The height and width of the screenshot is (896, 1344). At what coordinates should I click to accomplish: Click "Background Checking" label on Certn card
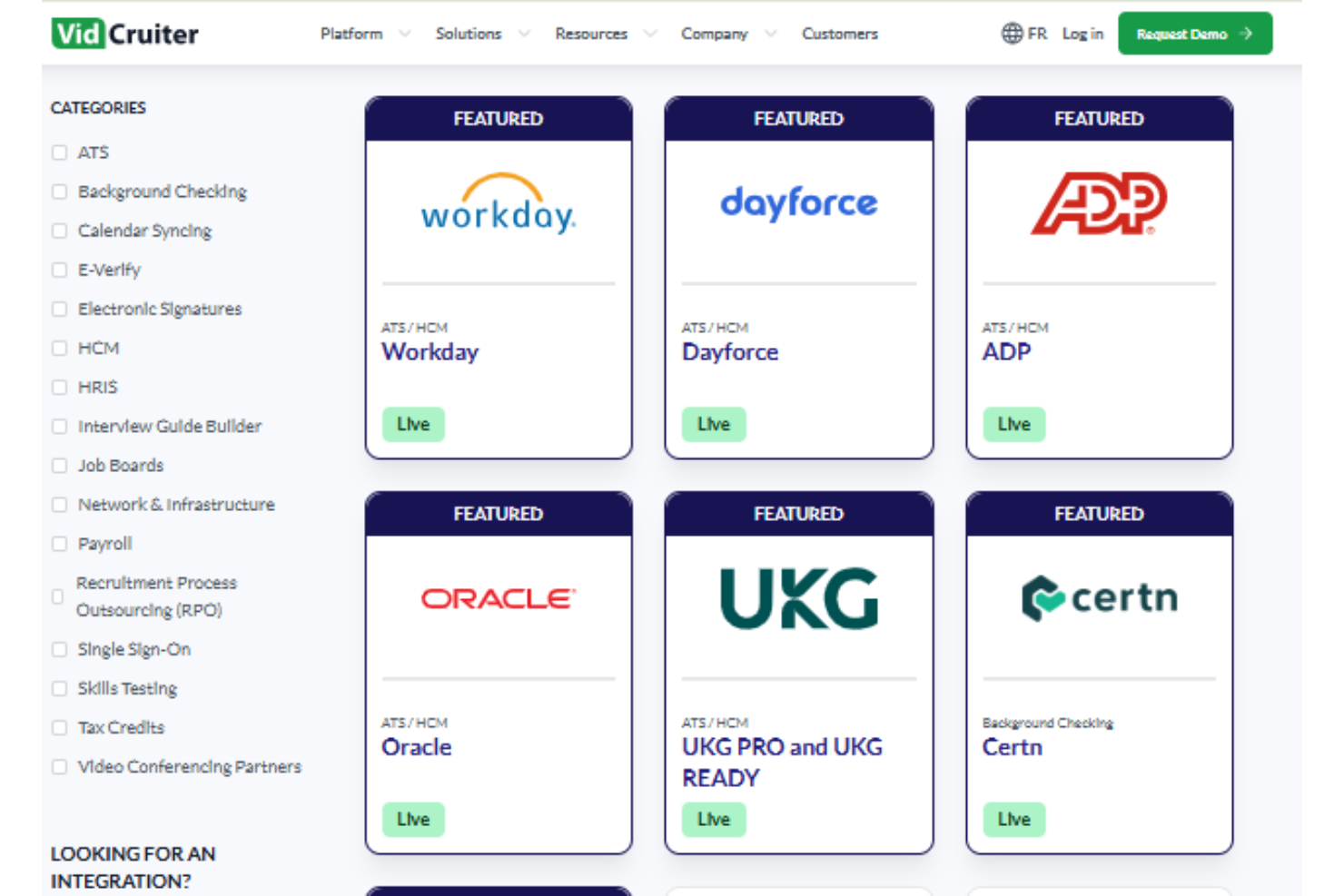[x=1048, y=723]
